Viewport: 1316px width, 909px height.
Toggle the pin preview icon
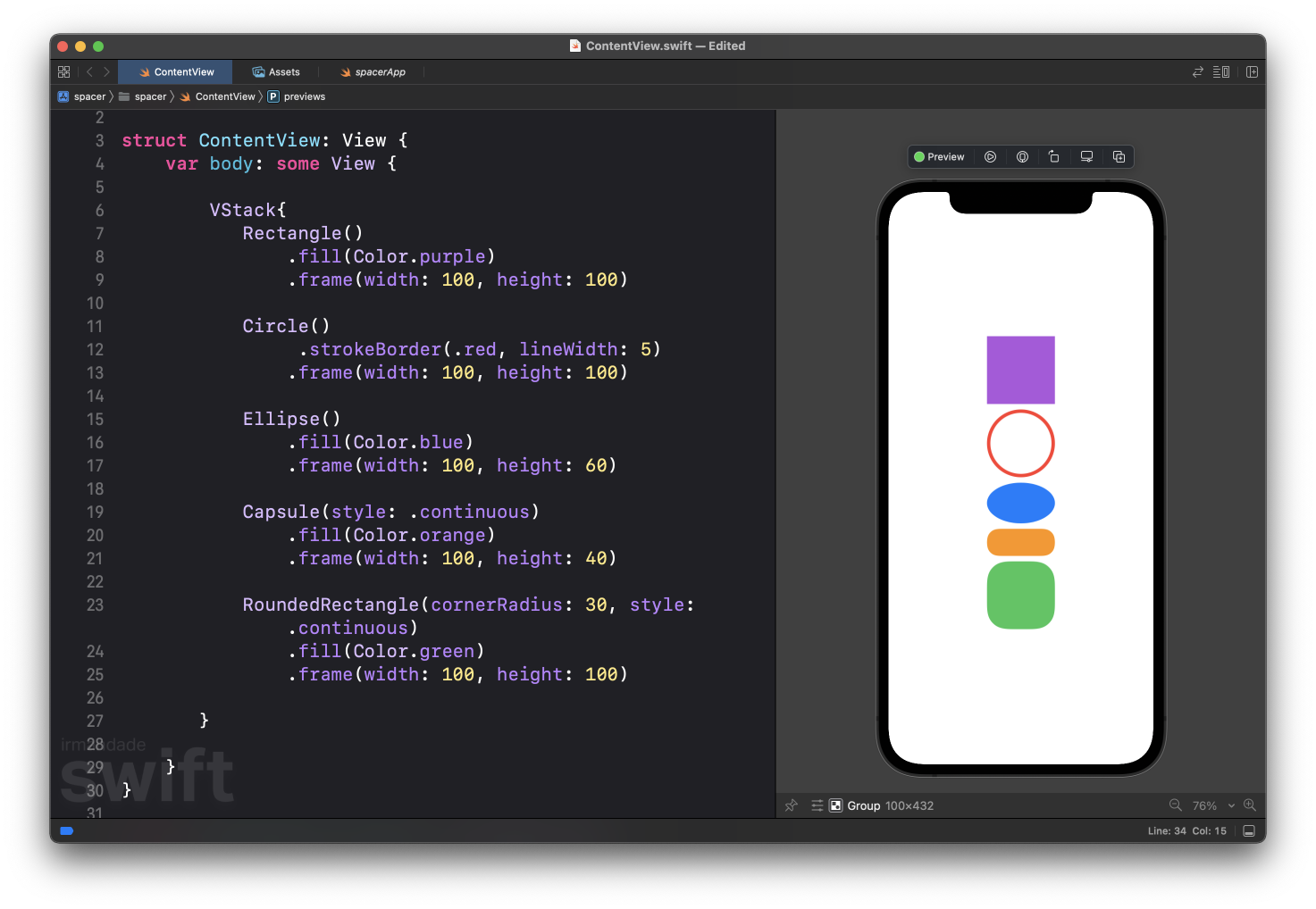point(792,805)
